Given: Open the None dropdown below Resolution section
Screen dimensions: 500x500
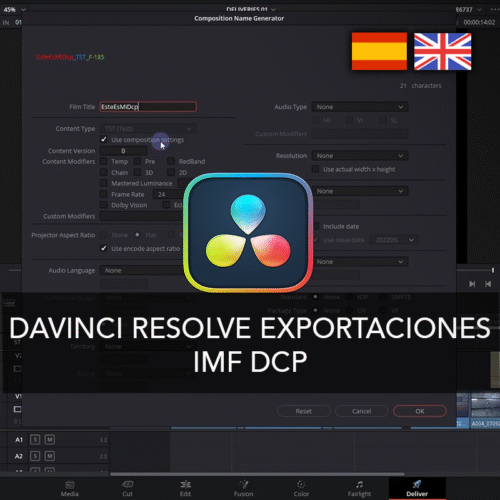Looking at the screenshot, I should 360,191.
